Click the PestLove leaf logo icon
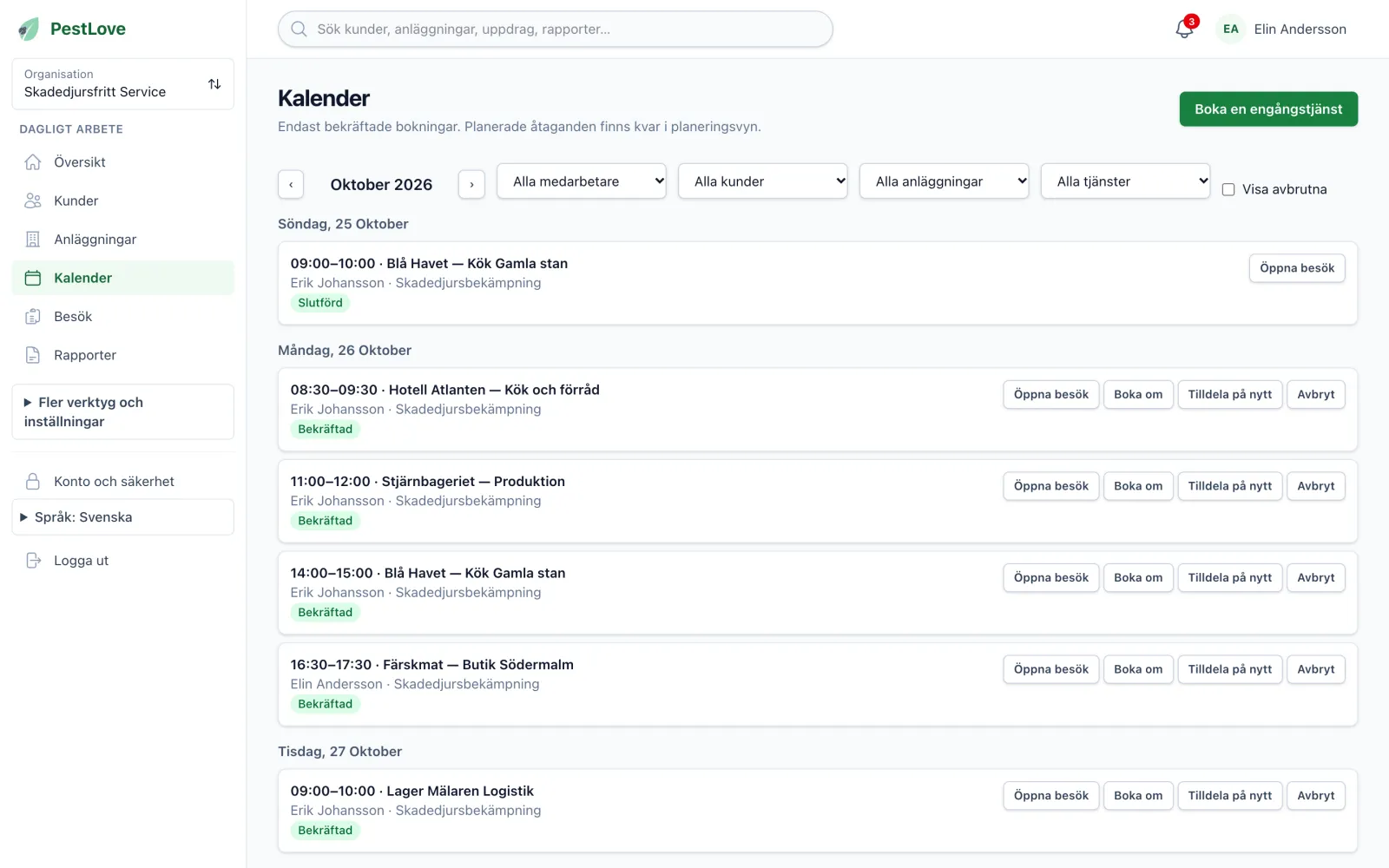Screen dimensions: 1389x868 pyautogui.click(x=29, y=29)
